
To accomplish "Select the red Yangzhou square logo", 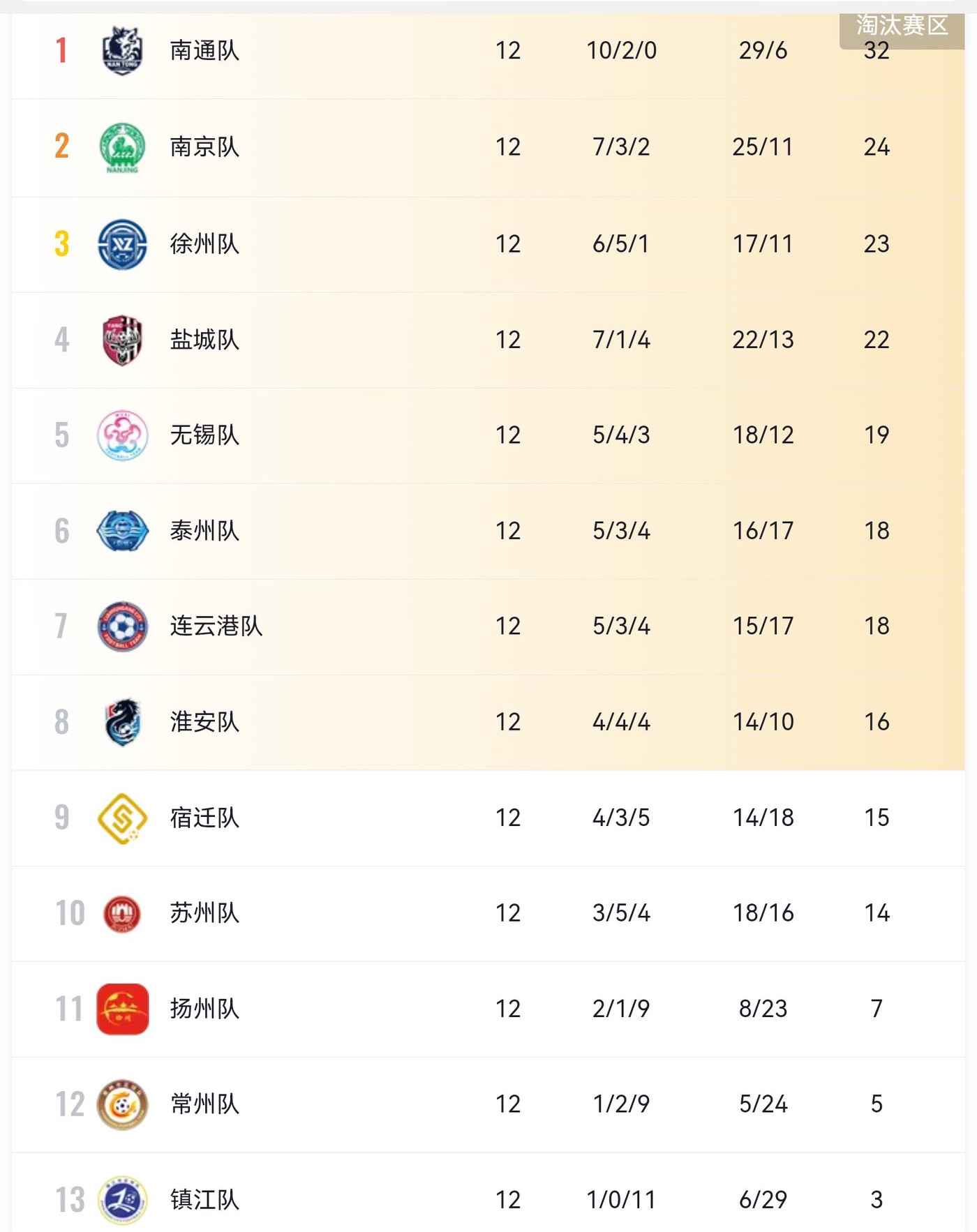I will coord(122,1009).
